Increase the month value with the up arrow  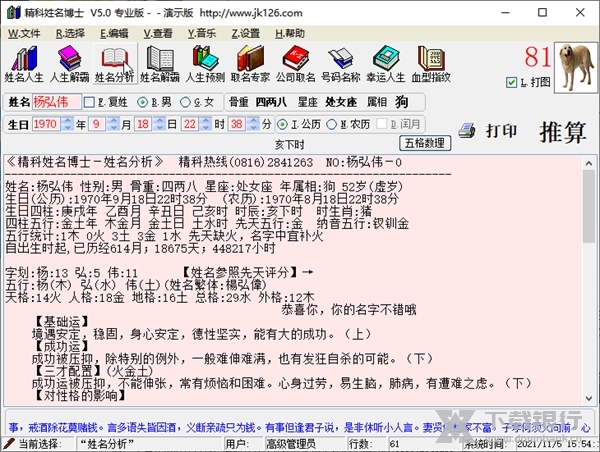pos(113,121)
